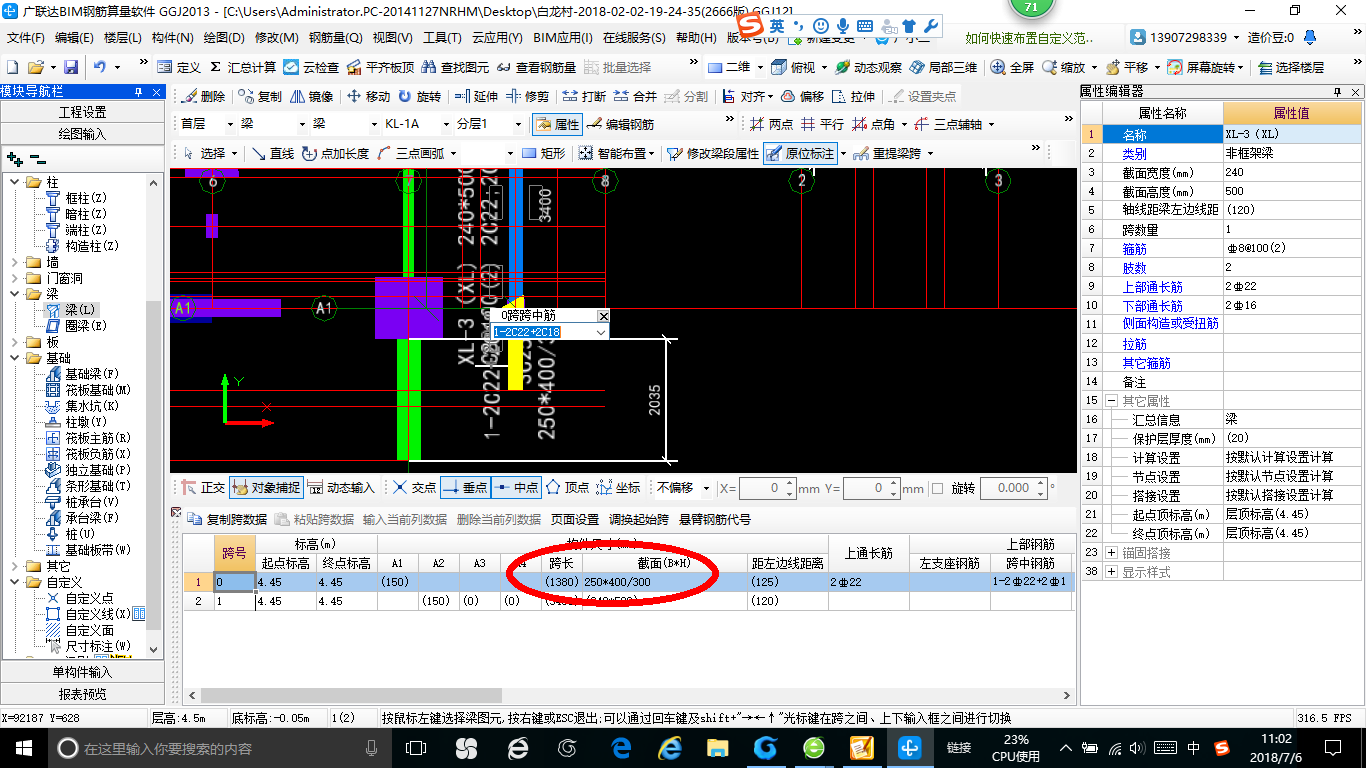Toggle 正交 orthogonal mode
The width and height of the screenshot is (1366, 768).
tap(203, 488)
